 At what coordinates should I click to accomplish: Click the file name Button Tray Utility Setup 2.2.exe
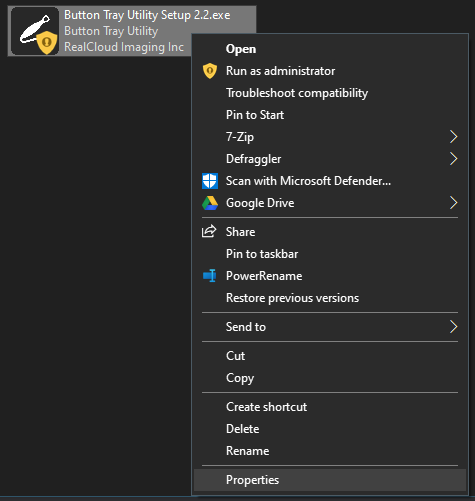click(147, 15)
